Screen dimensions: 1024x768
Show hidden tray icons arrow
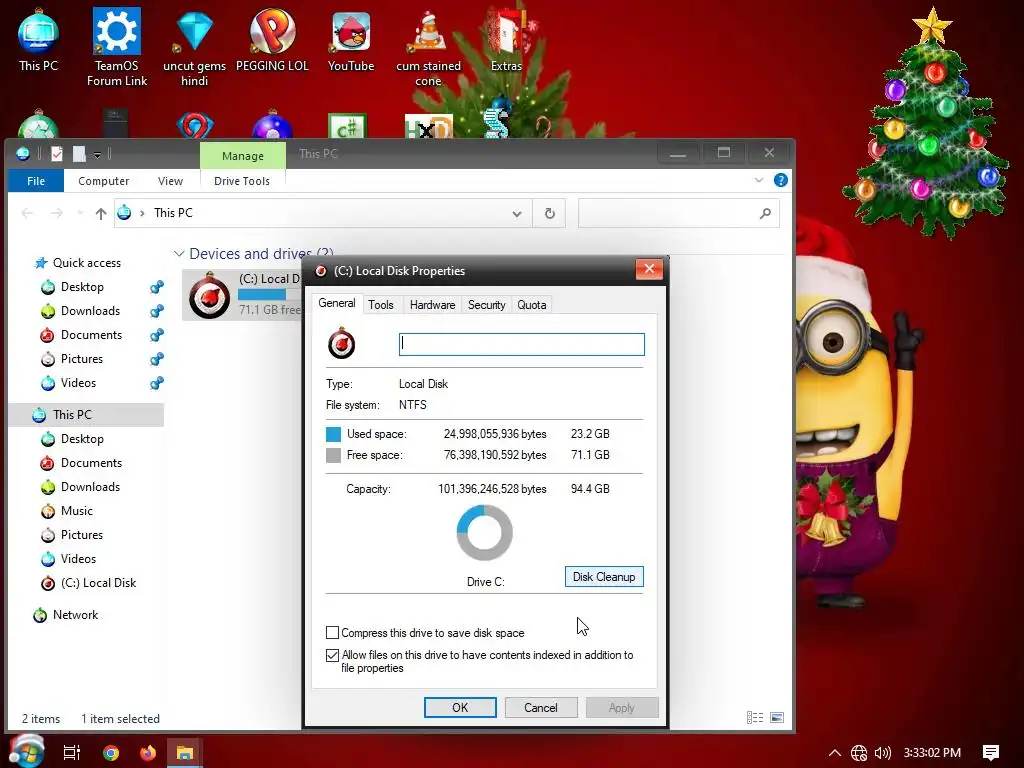coord(835,753)
